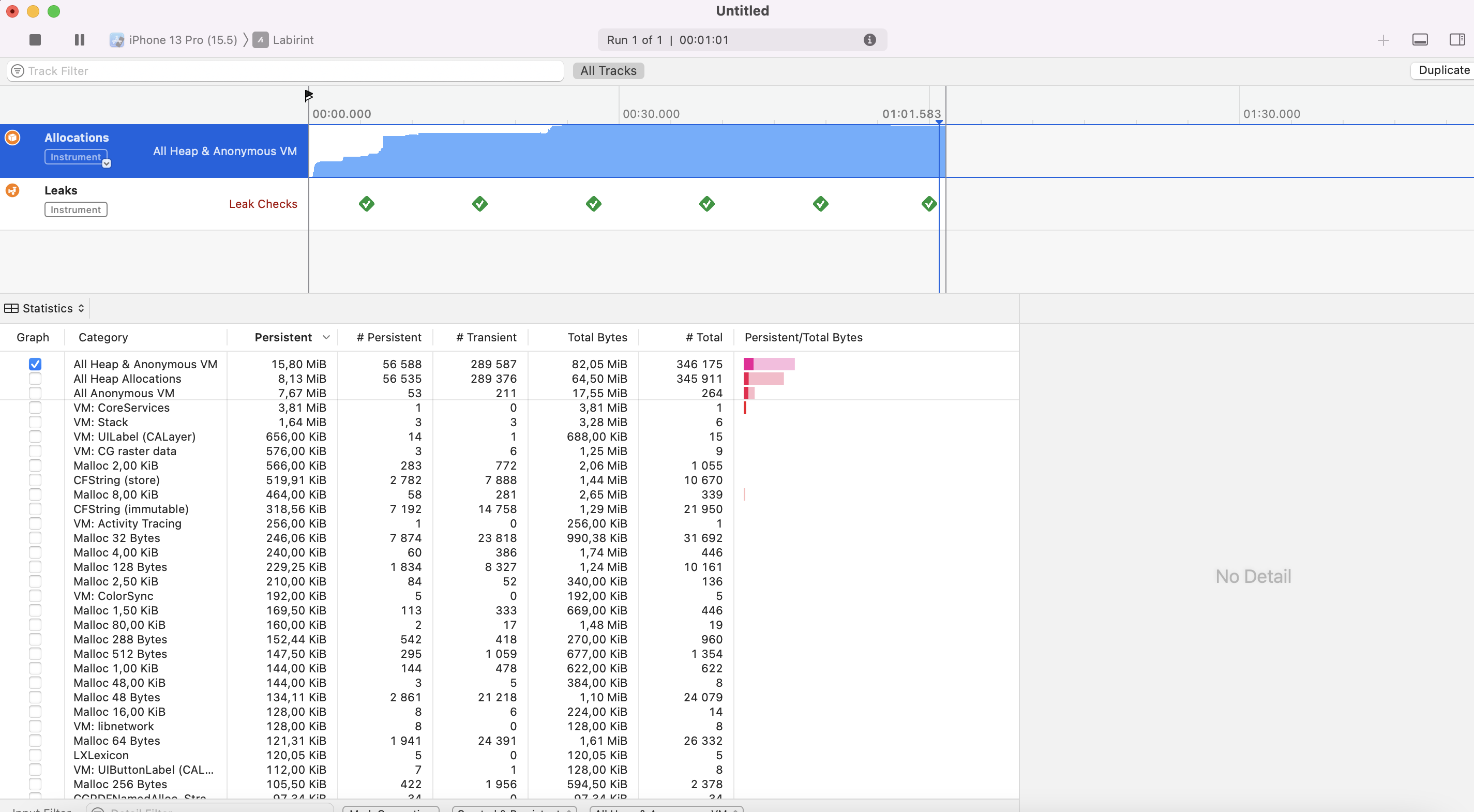
Task: Enable graph checkbox for All Heap Allocations
Action: click(x=35, y=378)
